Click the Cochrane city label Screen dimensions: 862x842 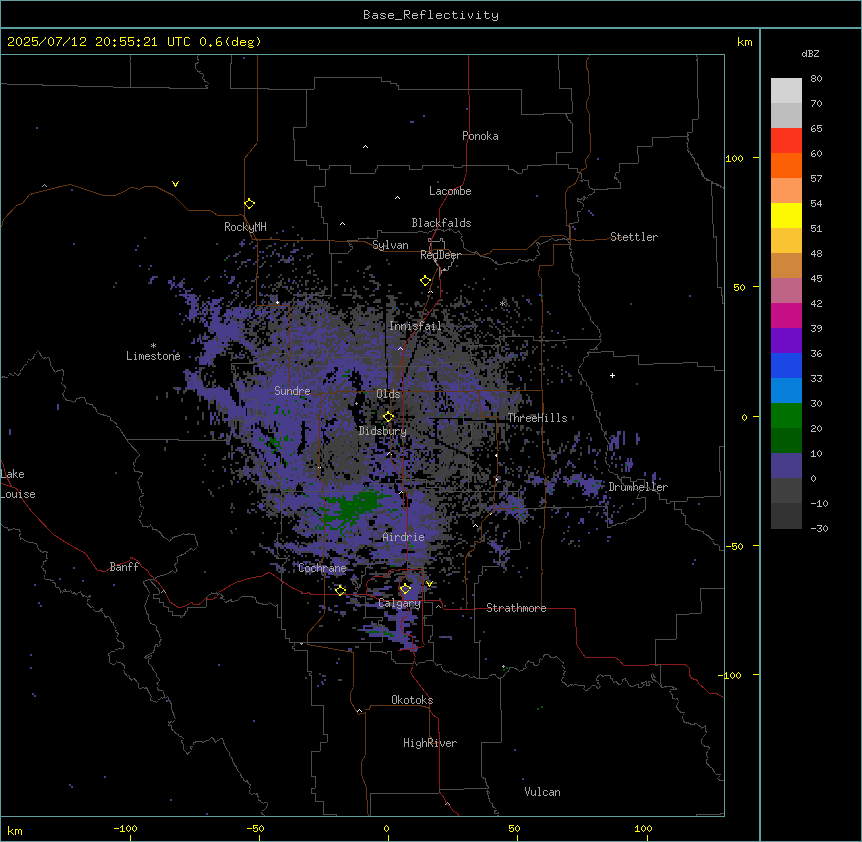pyautogui.click(x=322, y=568)
